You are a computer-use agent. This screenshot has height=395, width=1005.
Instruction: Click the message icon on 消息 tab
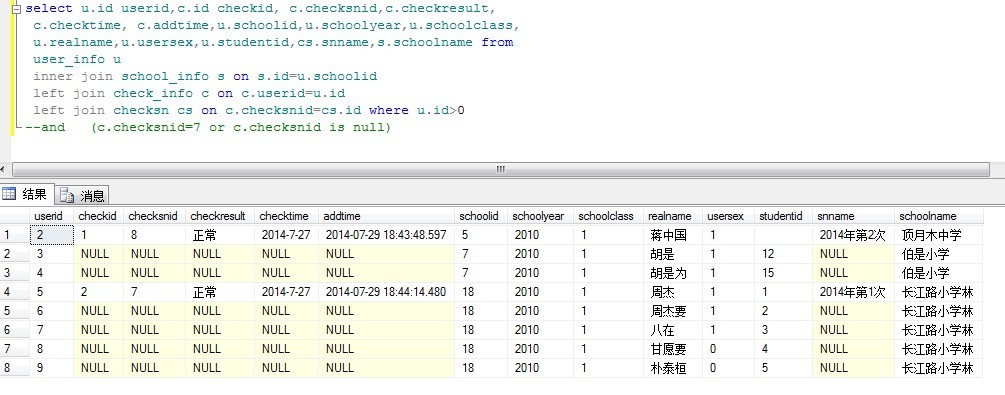pos(67,195)
